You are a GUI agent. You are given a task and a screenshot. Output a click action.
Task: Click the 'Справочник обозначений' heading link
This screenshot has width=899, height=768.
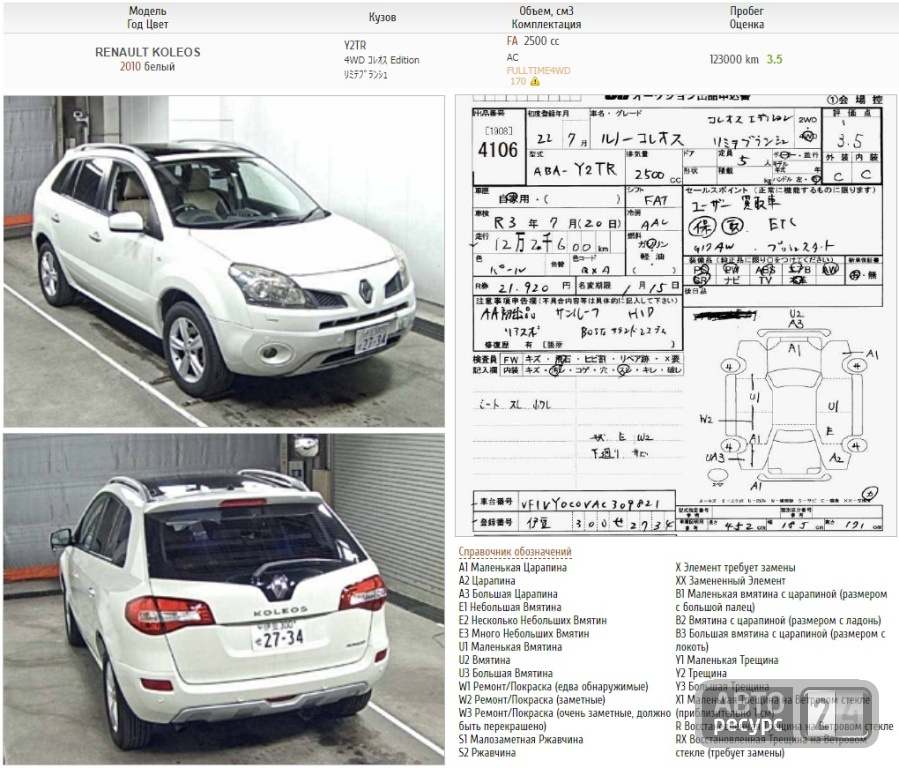[515, 552]
